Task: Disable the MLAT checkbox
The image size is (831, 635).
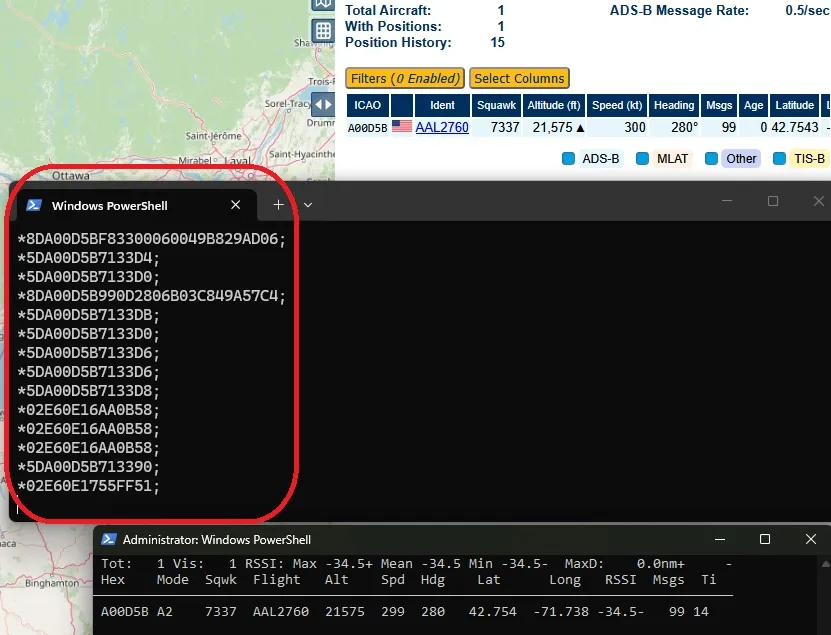Action: [641, 158]
